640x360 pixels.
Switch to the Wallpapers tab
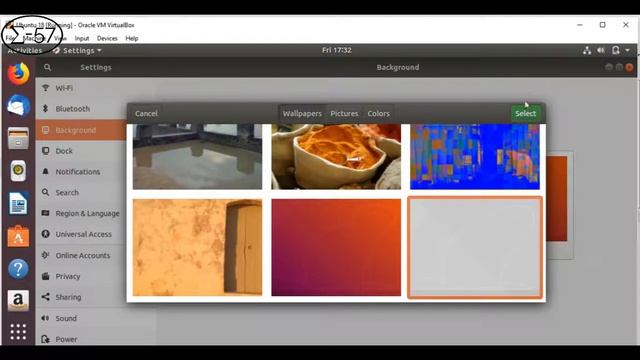pyautogui.click(x=302, y=113)
